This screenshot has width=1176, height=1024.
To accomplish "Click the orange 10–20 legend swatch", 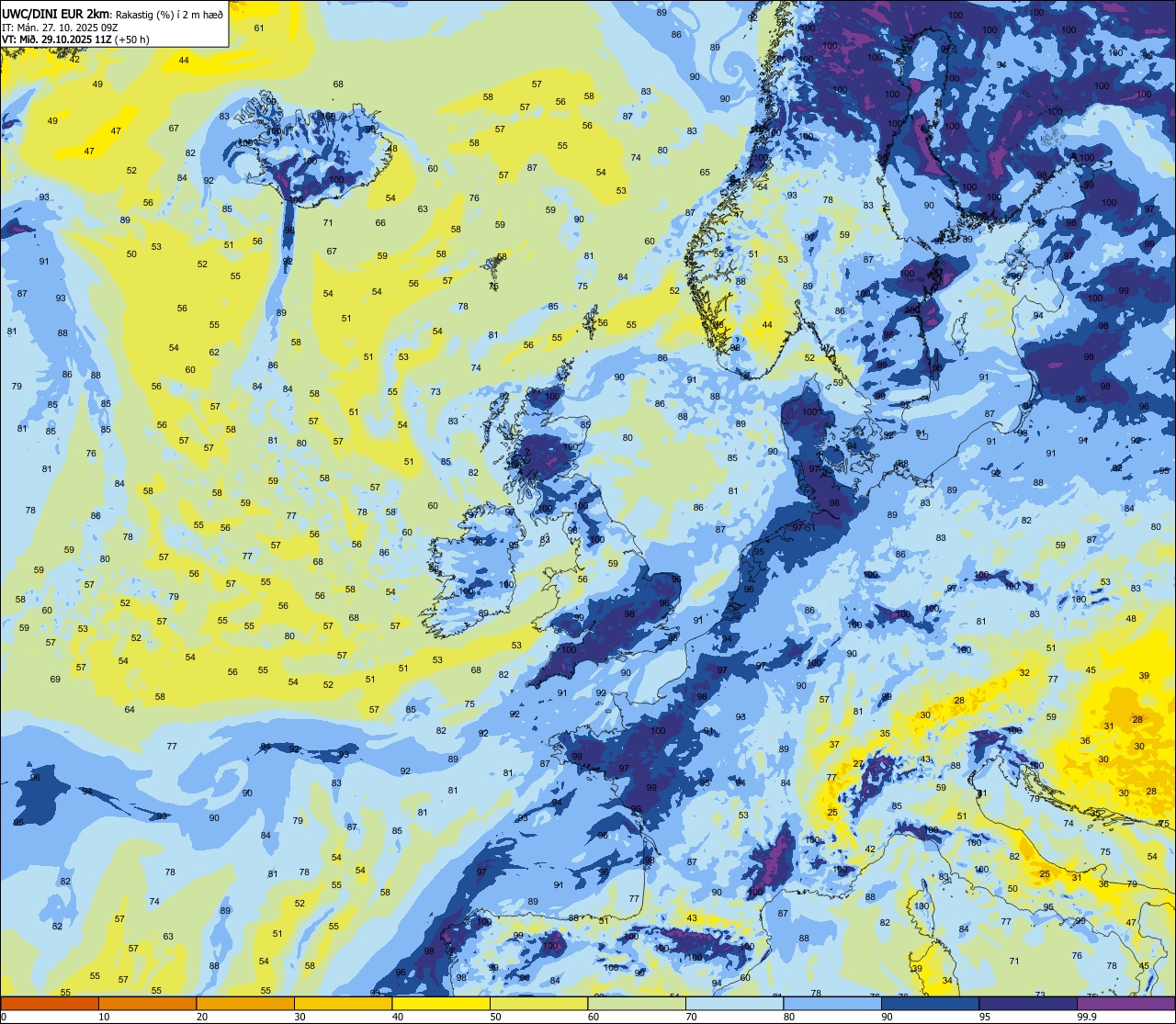I will 147,1004.
